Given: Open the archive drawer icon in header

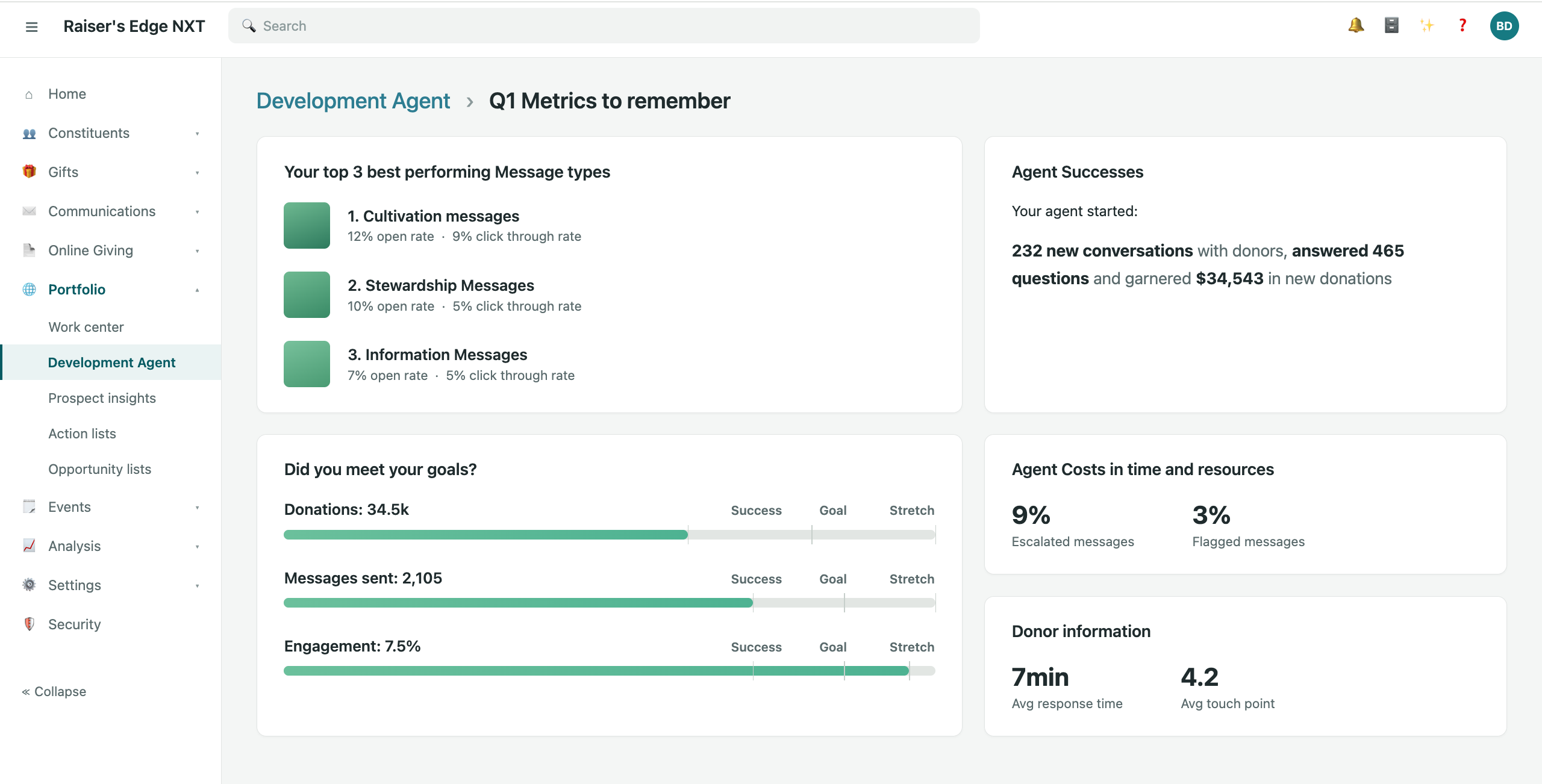Looking at the screenshot, I should click(1391, 25).
